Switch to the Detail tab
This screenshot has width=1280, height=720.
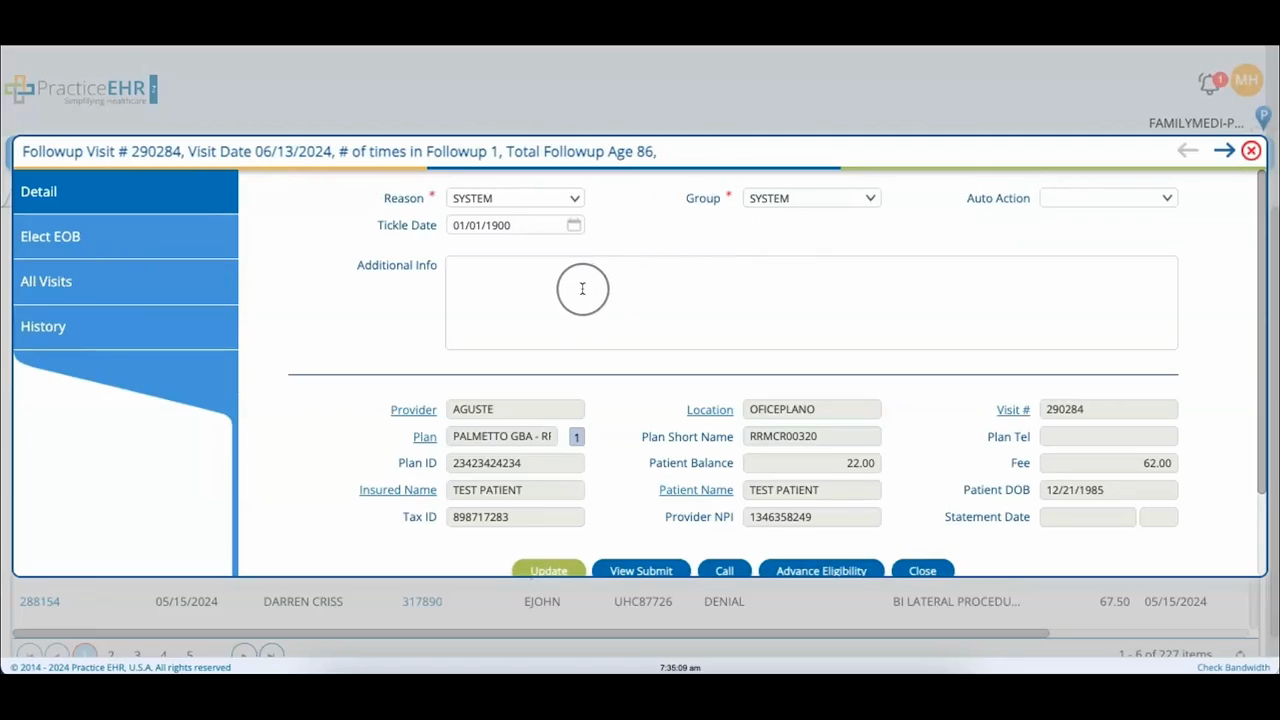(x=125, y=191)
